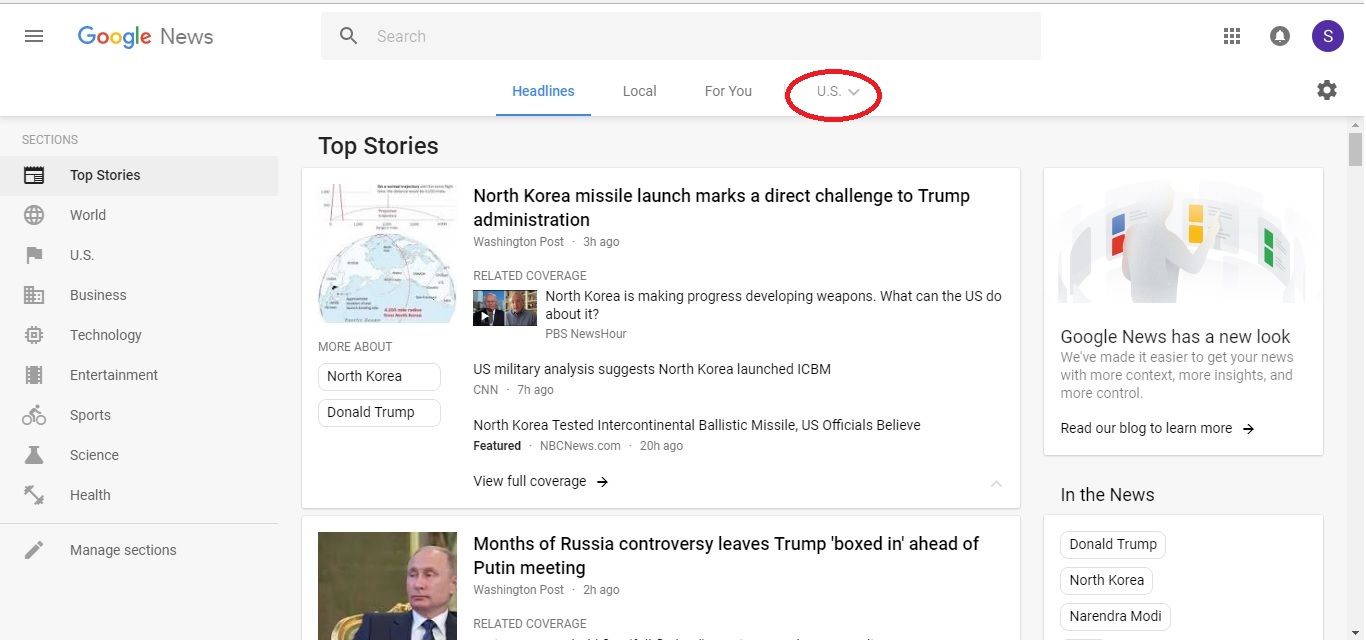
Task: Switch to the Headlines tab
Action: pyautogui.click(x=543, y=91)
